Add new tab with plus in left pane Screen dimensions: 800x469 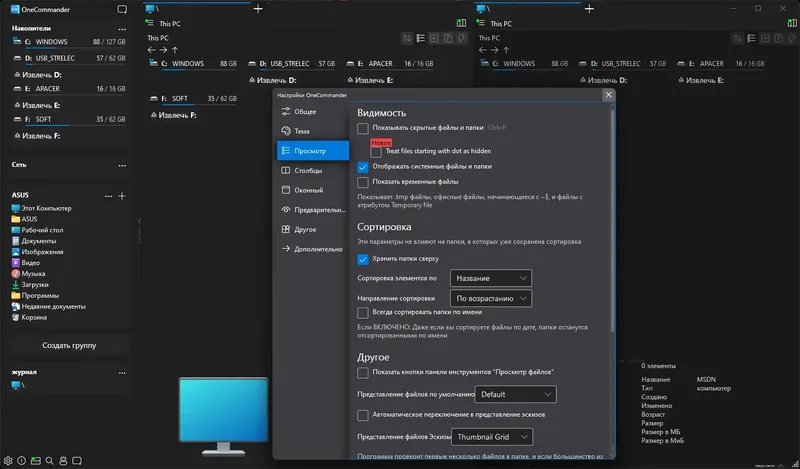click(x=258, y=9)
